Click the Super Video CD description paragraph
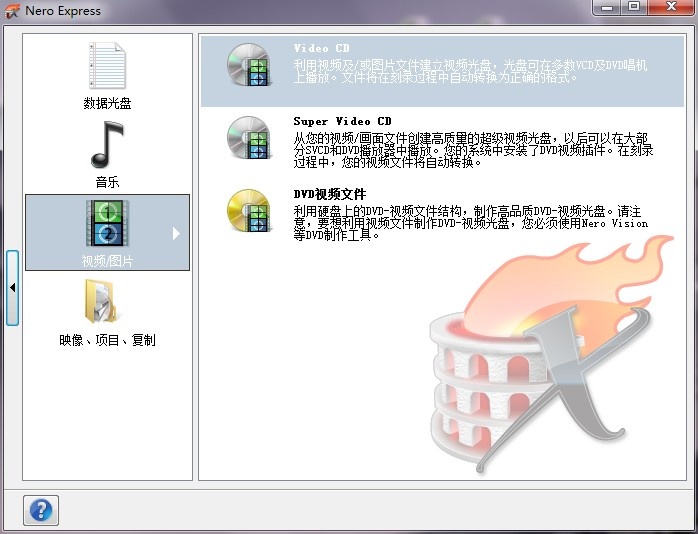 click(x=473, y=150)
